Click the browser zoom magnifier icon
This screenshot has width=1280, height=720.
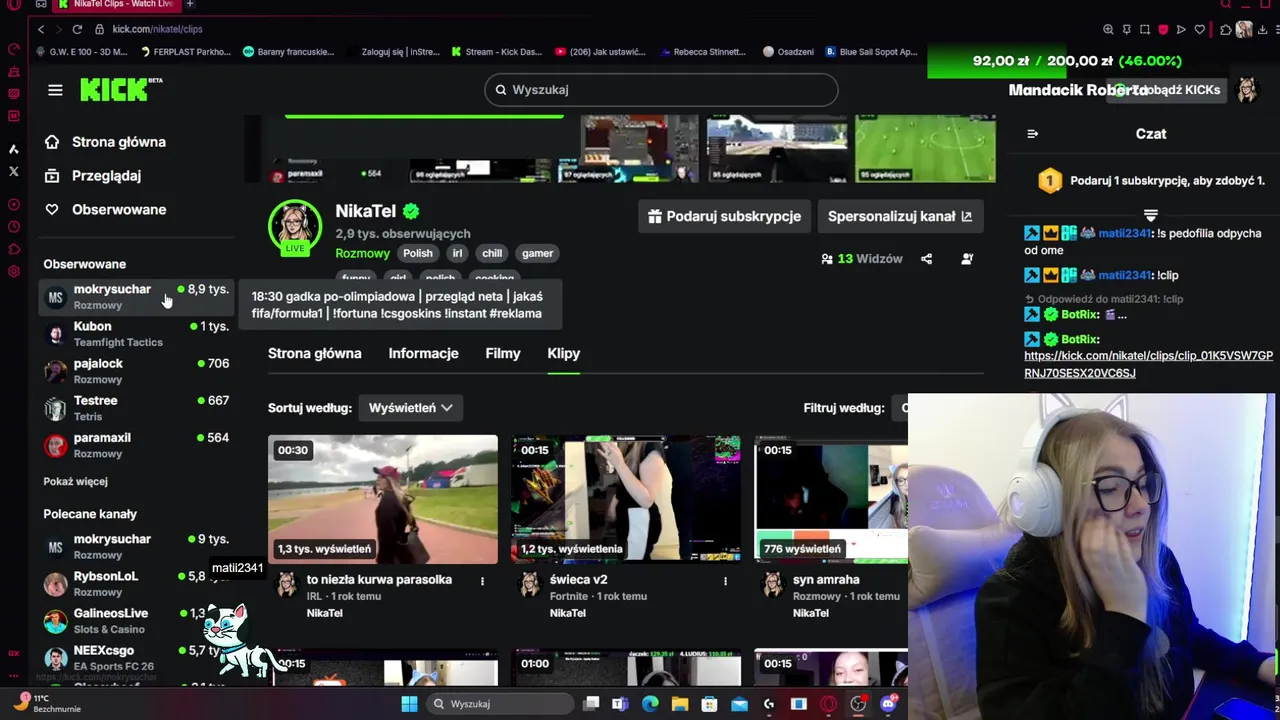1108,29
